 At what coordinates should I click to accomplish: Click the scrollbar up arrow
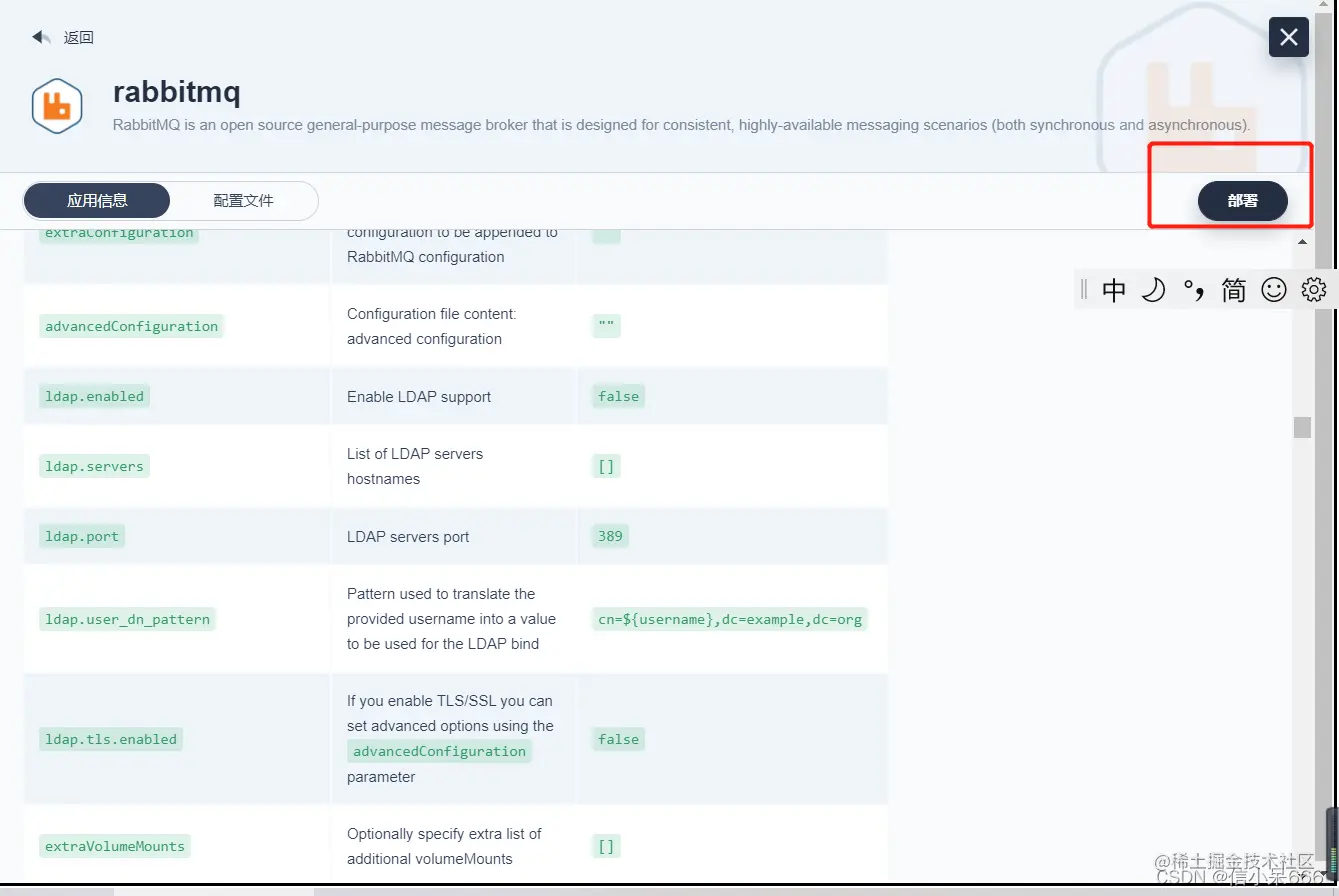coord(1302,242)
